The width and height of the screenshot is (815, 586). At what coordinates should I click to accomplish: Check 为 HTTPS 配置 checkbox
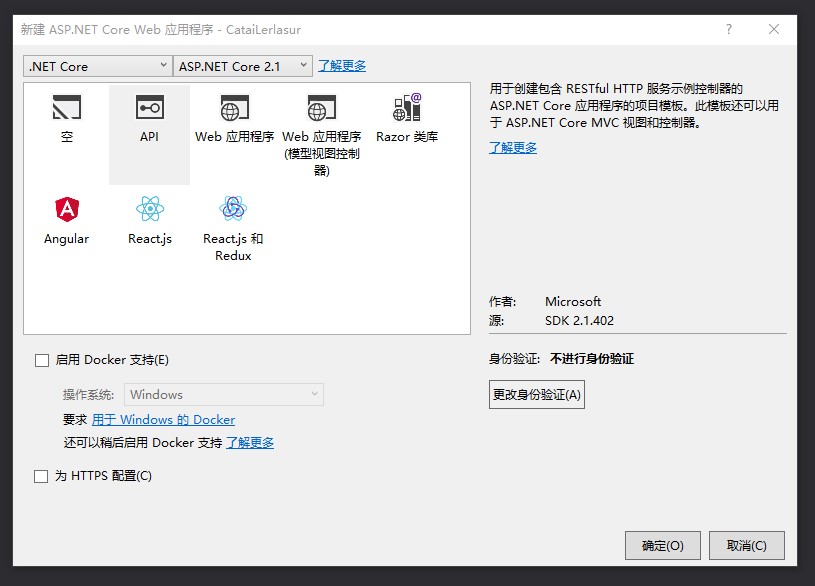(41, 476)
